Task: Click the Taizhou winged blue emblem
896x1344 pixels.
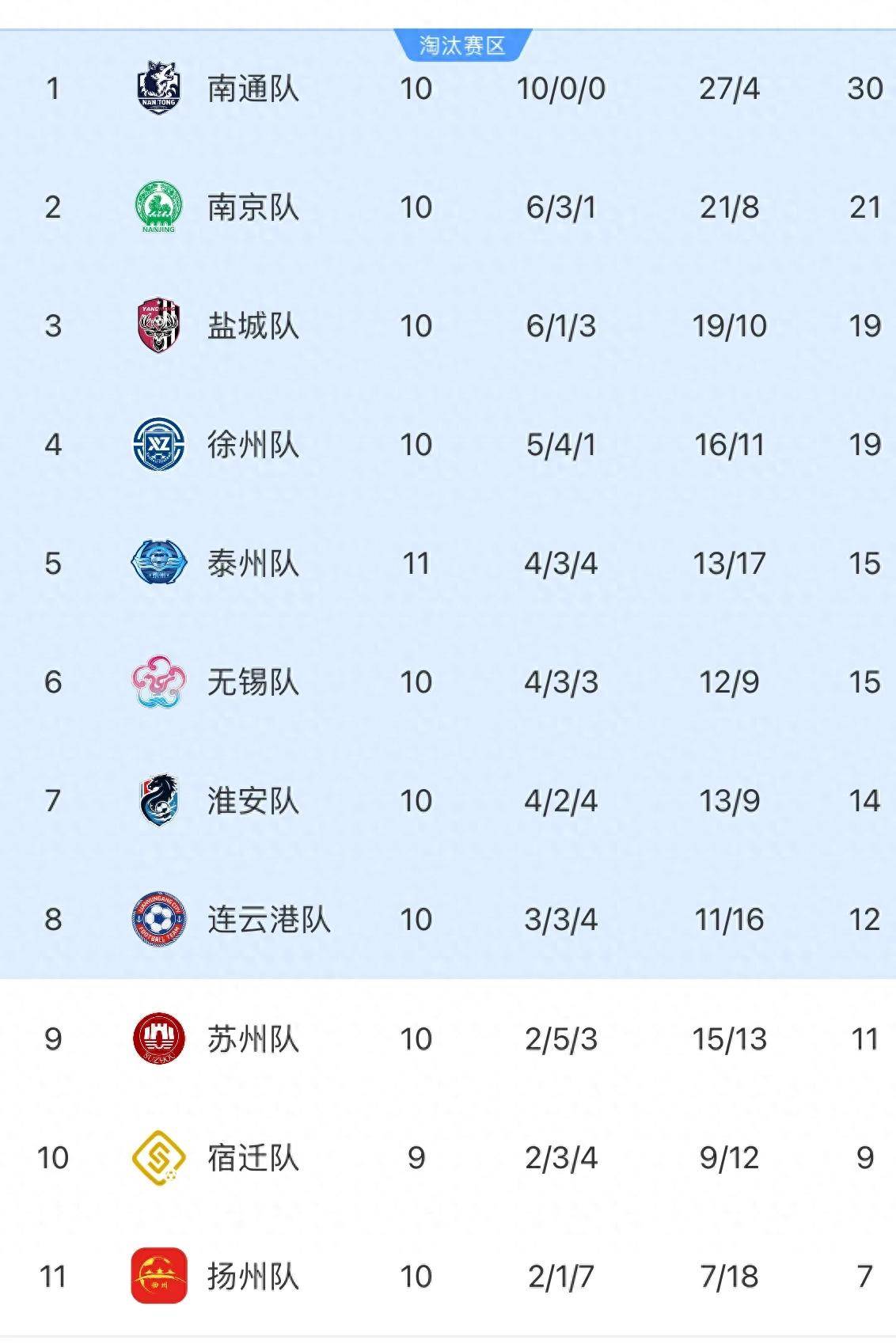Action: click(159, 563)
